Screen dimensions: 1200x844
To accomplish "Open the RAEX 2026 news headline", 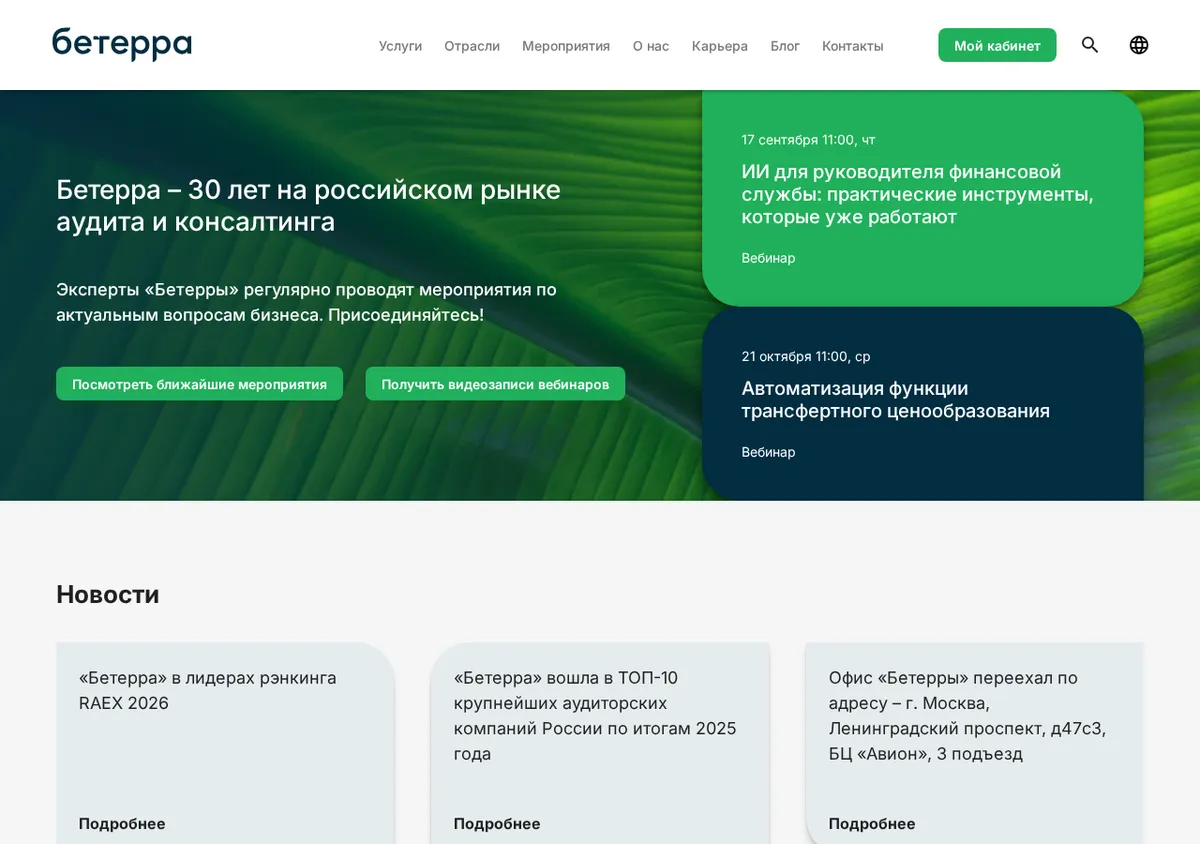I will [207, 690].
